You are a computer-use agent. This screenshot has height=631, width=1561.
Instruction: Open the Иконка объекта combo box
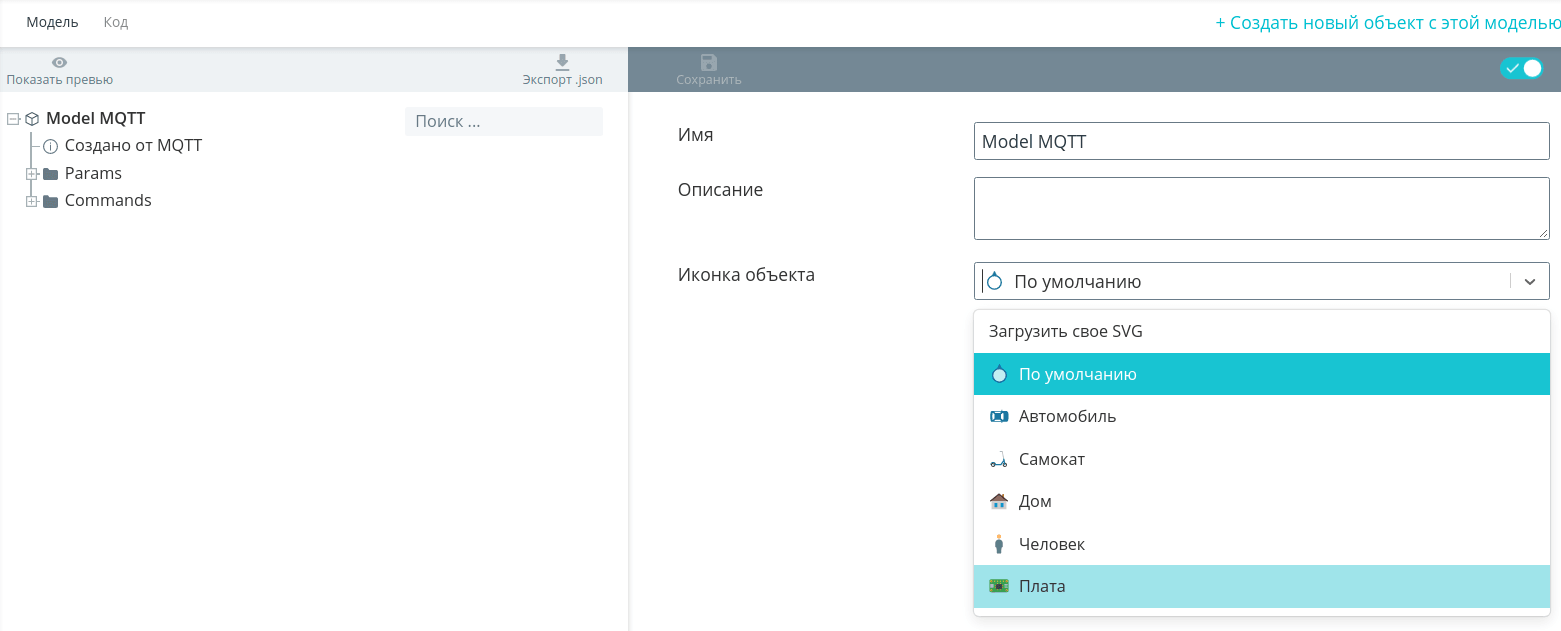click(x=1262, y=281)
